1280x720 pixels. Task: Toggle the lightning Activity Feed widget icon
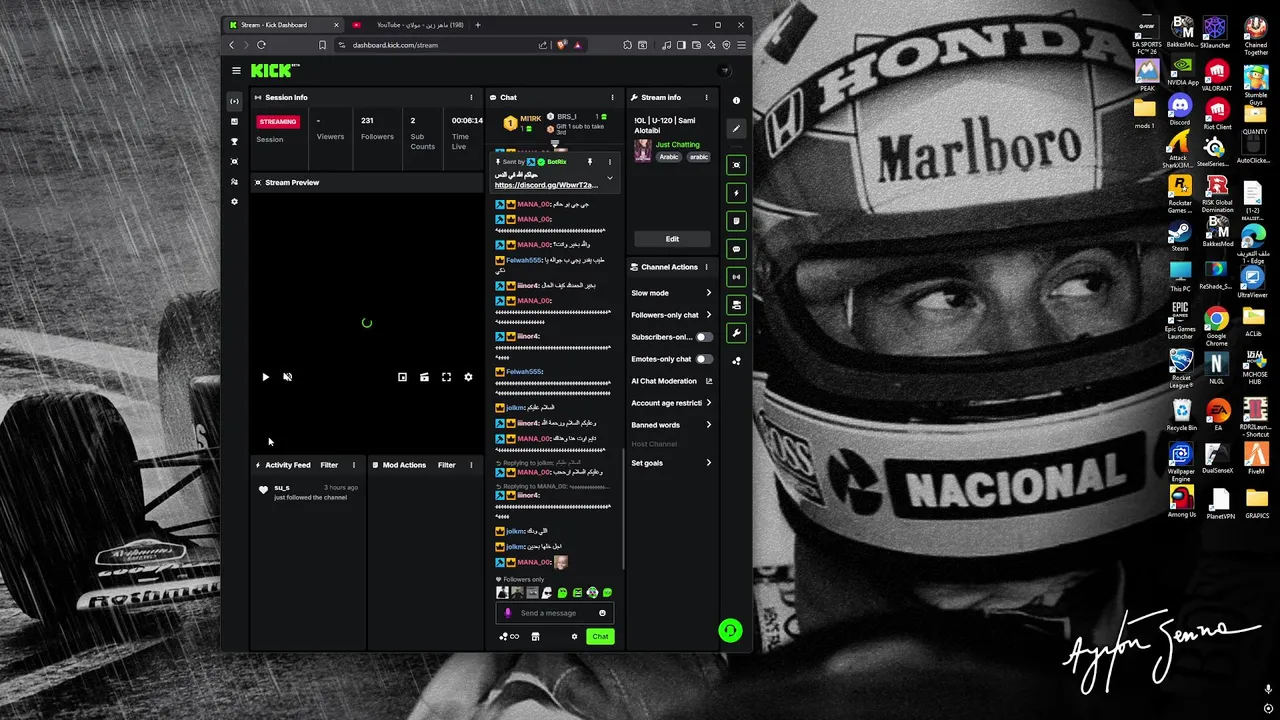point(736,193)
